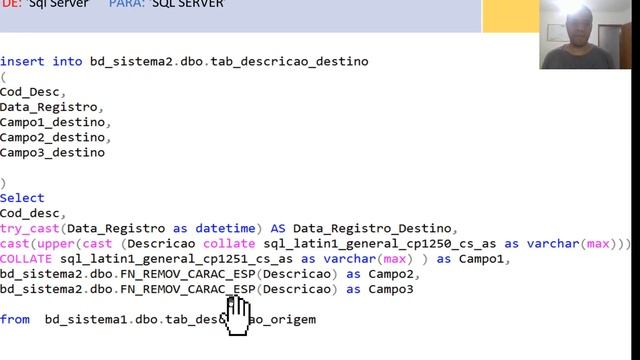Click the 'COLLATE' uppercase keyword
Image resolution: width=640 pixels, height=360 pixels.
pos(26,259)
